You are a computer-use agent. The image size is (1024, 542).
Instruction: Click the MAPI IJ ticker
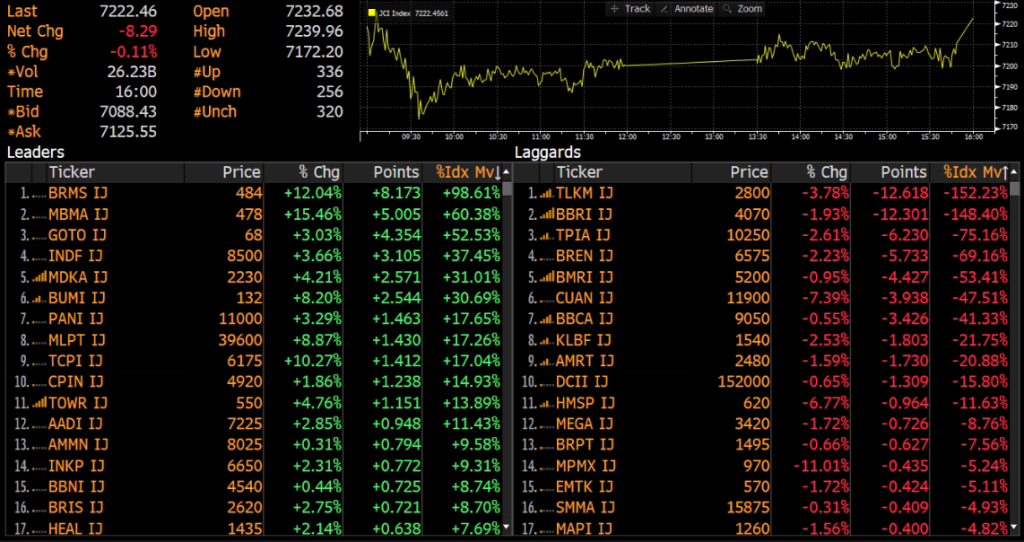pyautogui.click(x=584, y=529)
